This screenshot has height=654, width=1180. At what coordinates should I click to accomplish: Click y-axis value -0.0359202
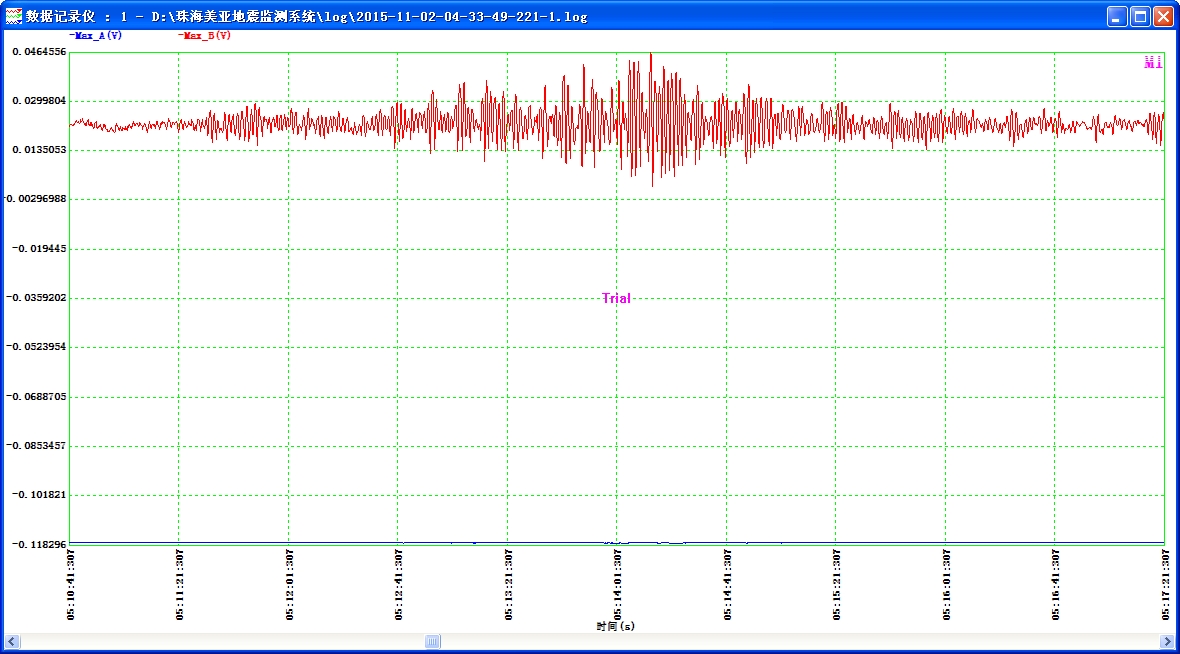[37, 297]
